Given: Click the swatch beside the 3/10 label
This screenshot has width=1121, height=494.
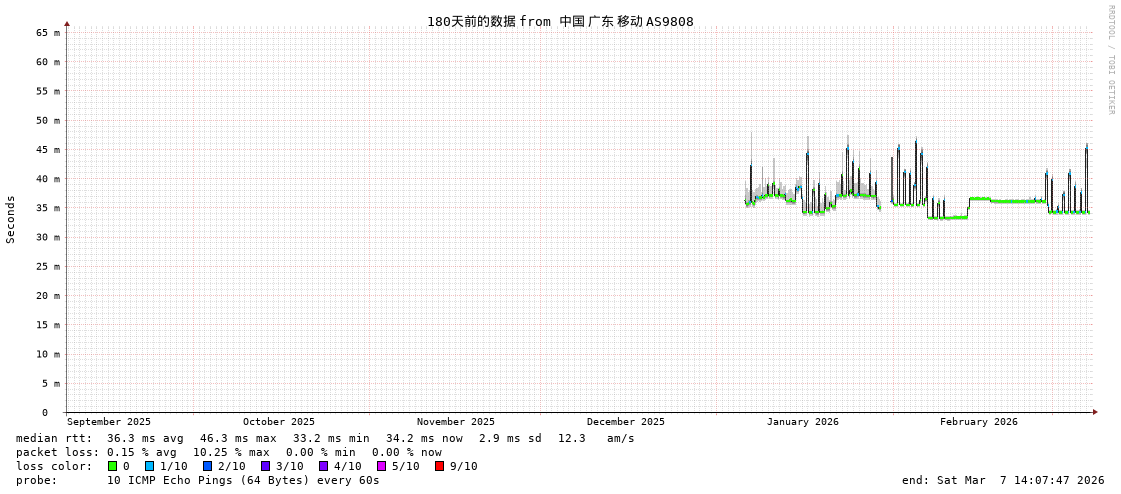Looking at the screenshot, I should coord(265,466).
